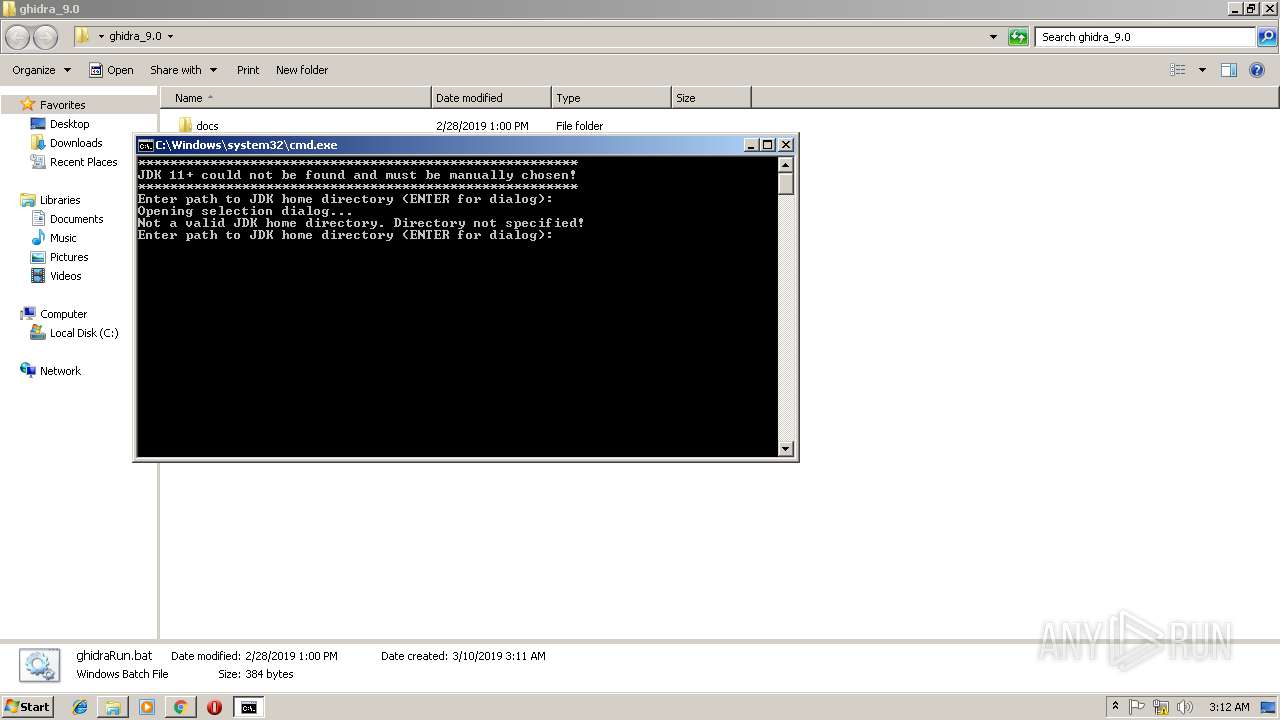Click the Back navigation arrow in Explorer
1280x720 pixels.
(x=18, y=37)
